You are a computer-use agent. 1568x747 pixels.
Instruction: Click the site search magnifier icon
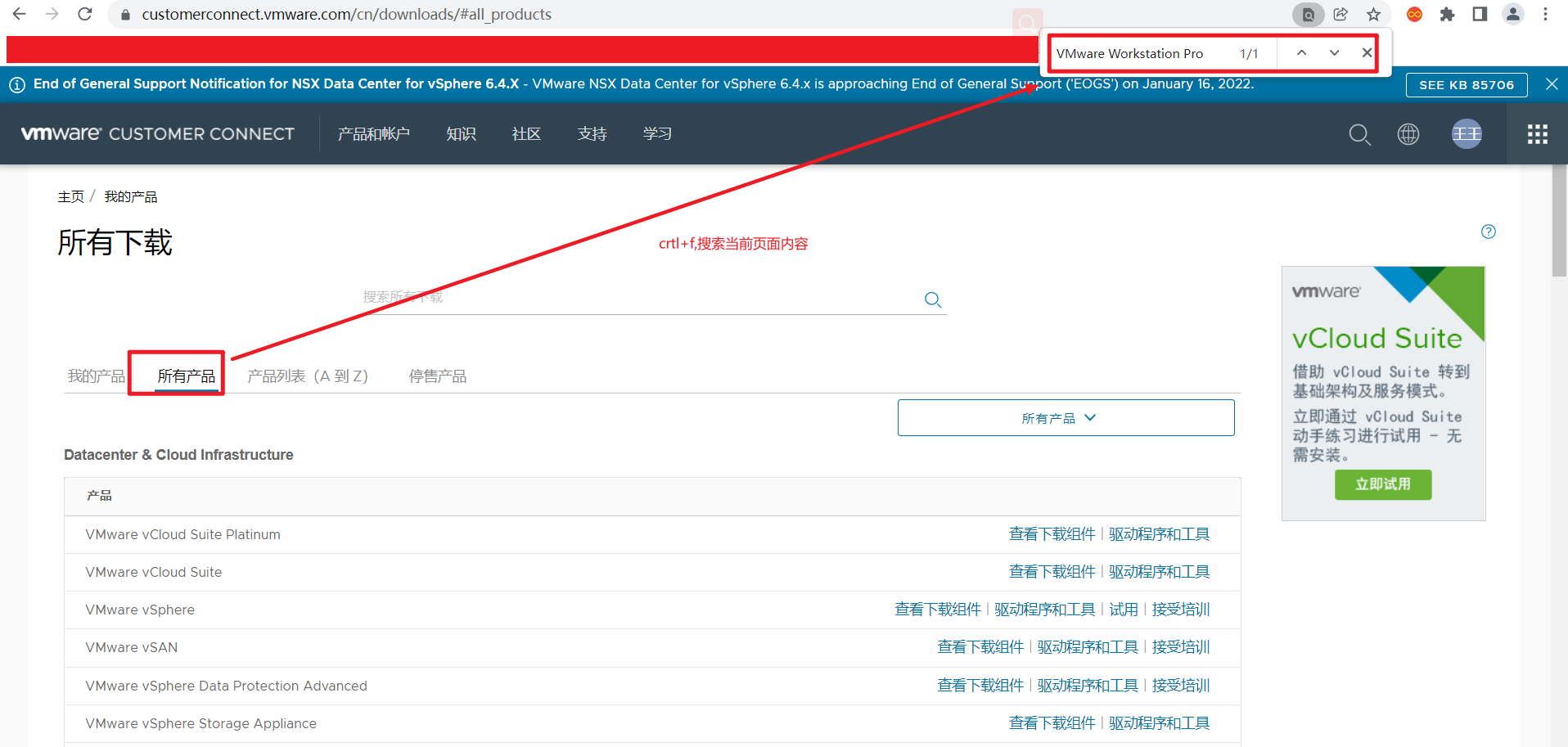[1359, 135]
